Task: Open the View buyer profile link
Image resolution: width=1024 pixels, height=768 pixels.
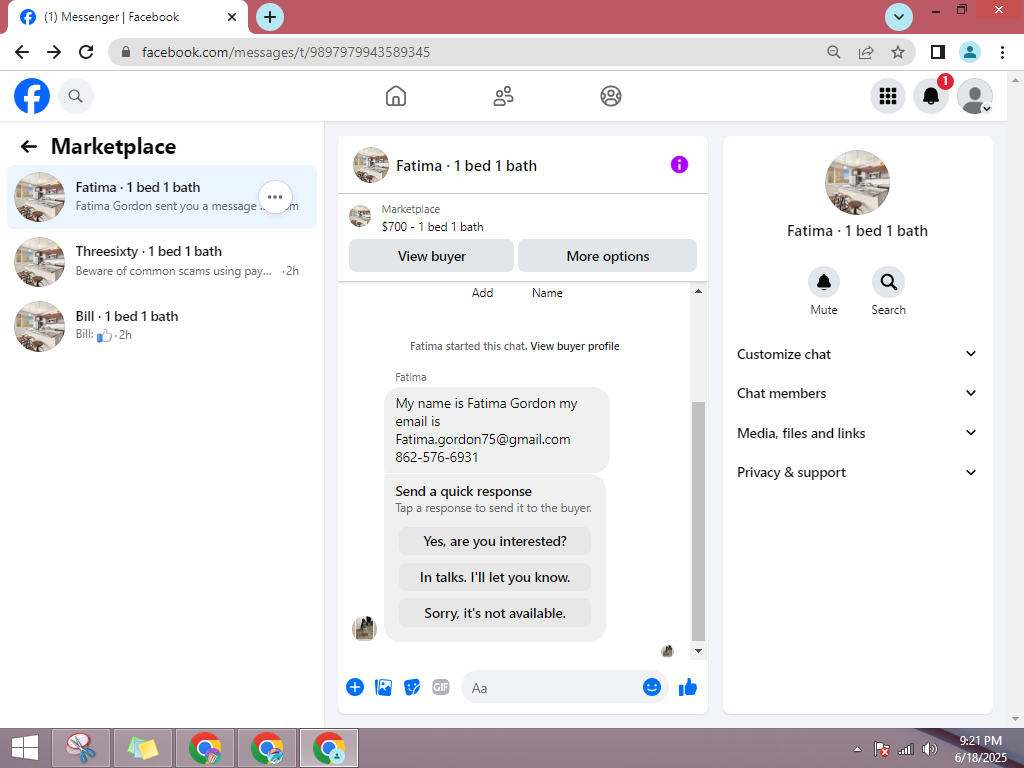Action: (x=575, y=346)
